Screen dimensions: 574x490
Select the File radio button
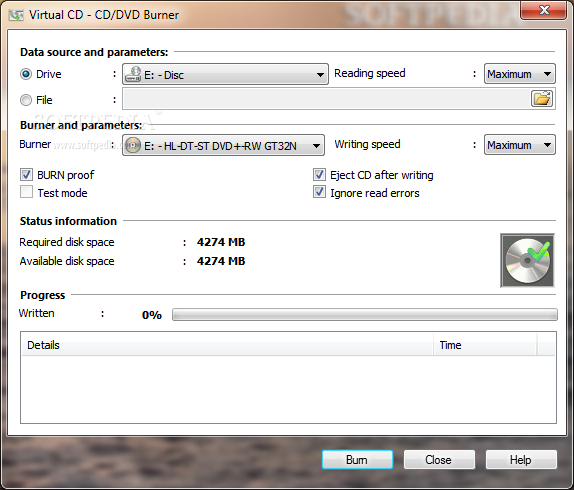coord(26,100)
